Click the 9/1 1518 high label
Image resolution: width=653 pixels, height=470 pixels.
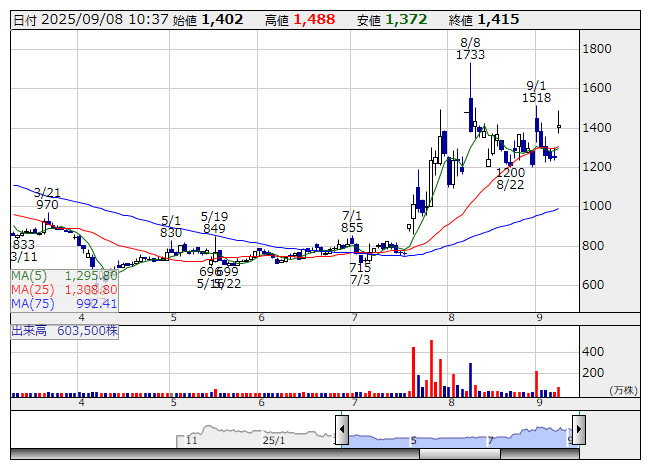537,92
